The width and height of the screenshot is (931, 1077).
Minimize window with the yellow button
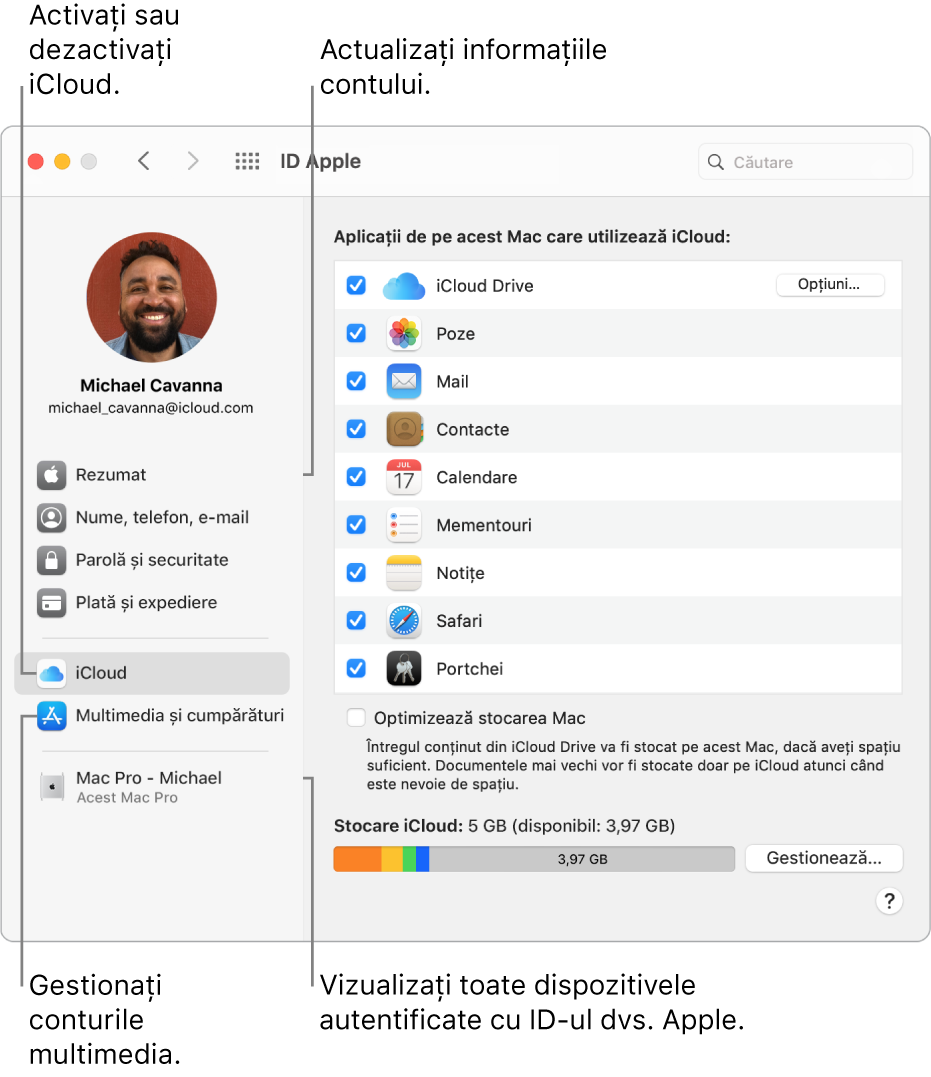point(63,161)
